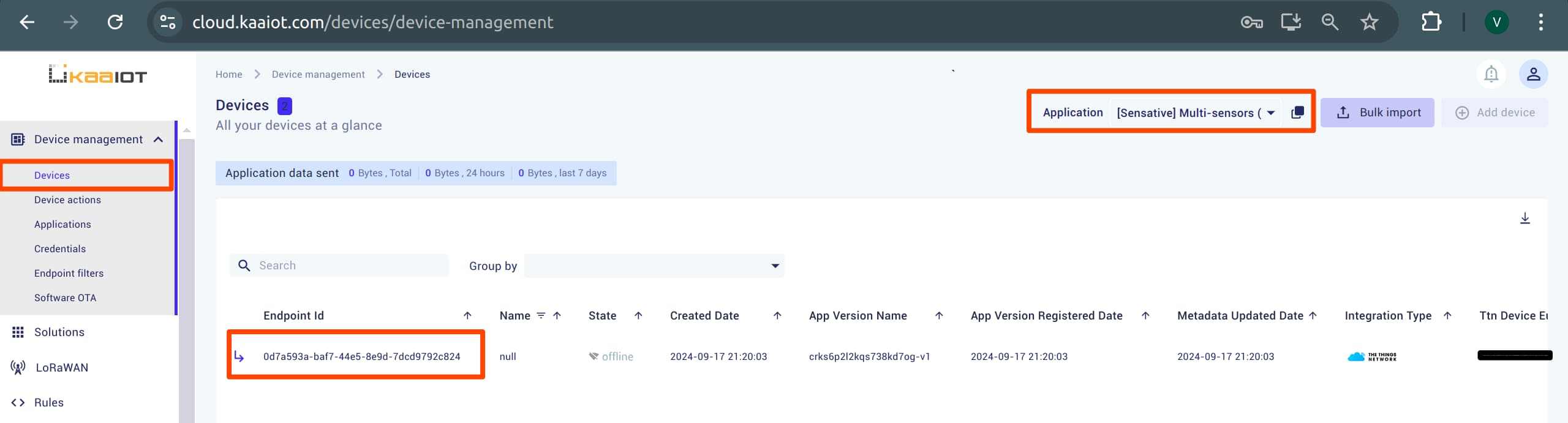The width and height of the screenshot is (1568, 423).
Task: Expand the device row arrow icon
Action: [x=239, y=356]
